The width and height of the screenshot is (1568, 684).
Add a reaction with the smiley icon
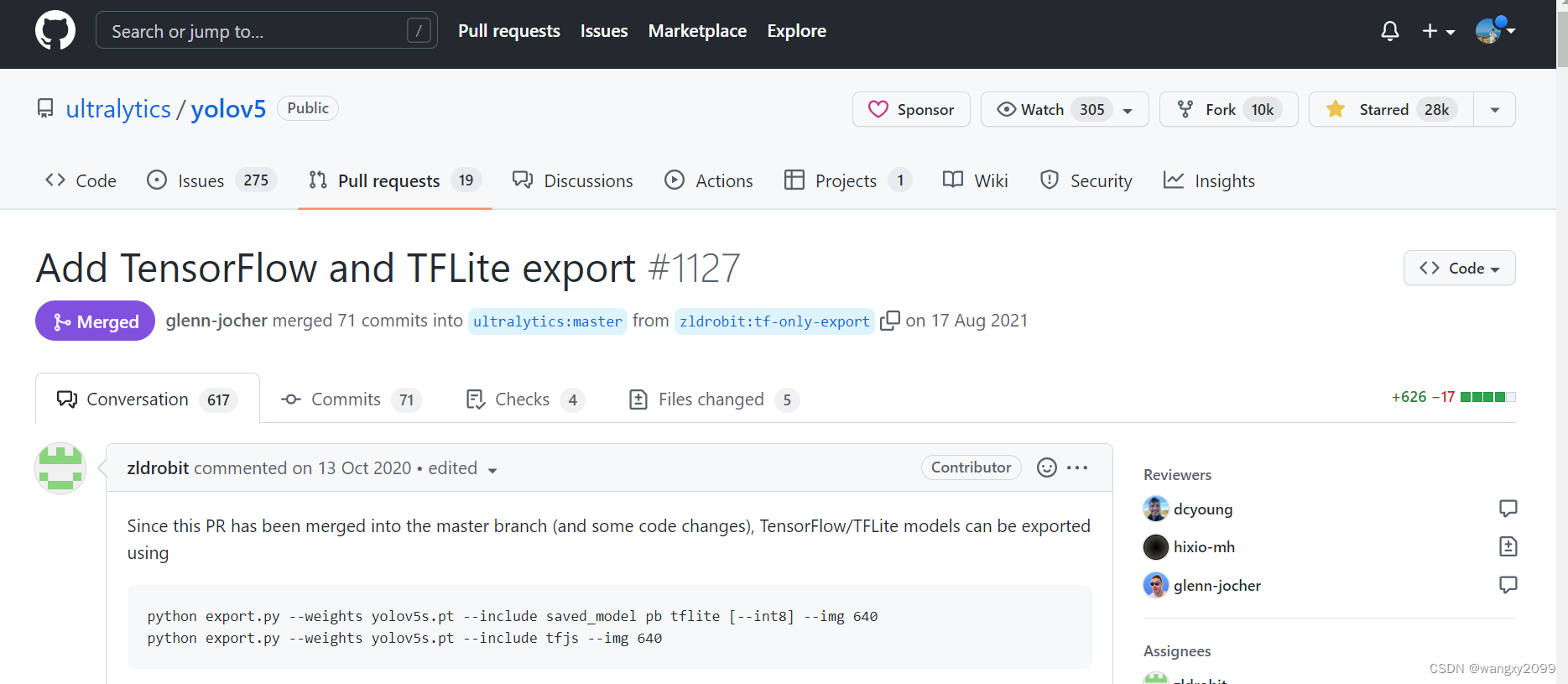coord(1046,467)
